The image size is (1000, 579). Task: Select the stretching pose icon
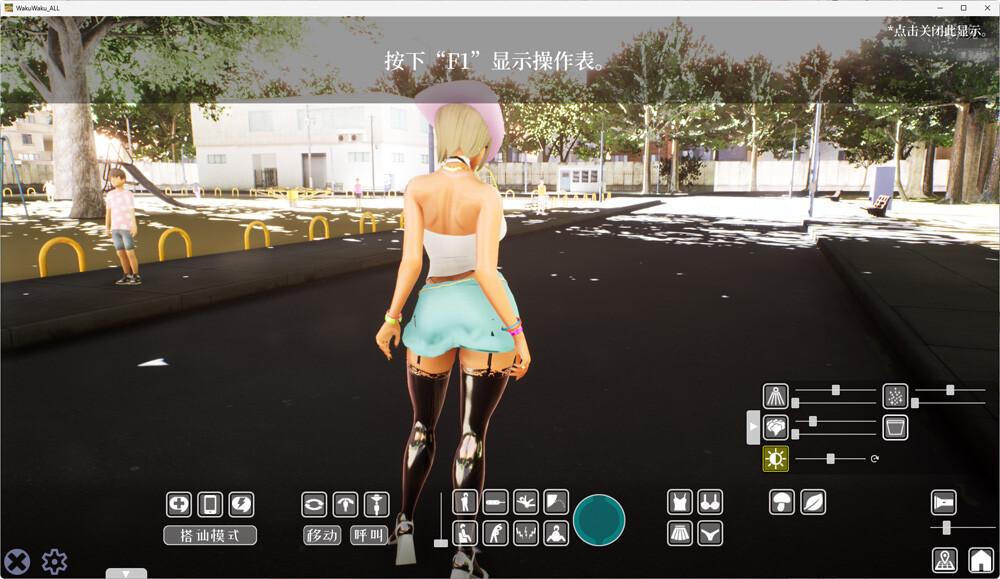tap(496, 533)
